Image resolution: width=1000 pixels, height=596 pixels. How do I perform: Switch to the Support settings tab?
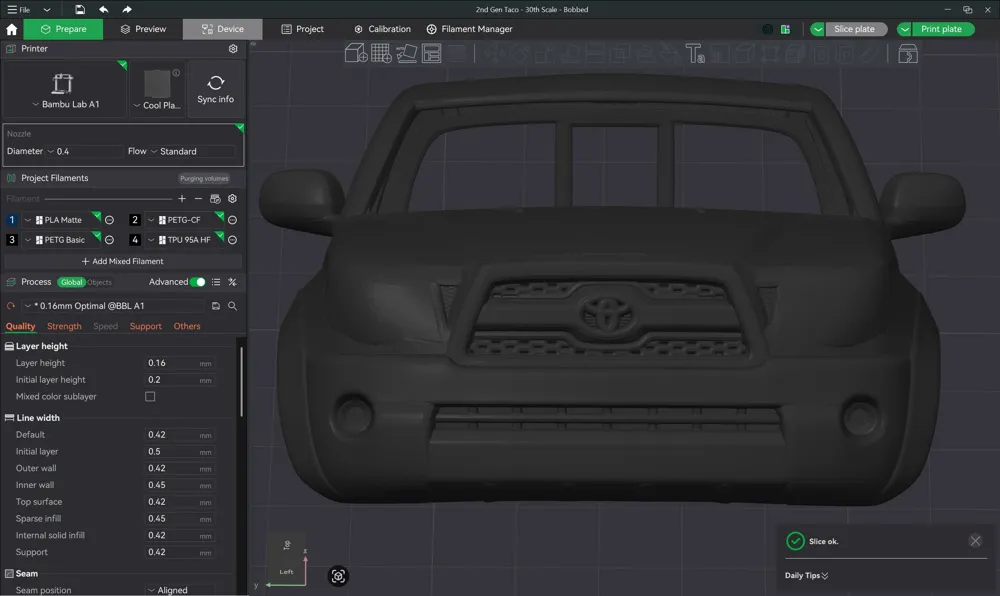[145, 326]
